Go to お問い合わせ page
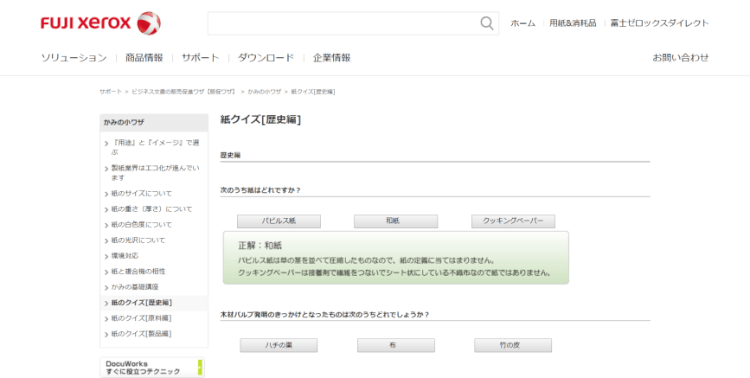Screen dimensions: 750x378 click(x=681, y=58)
